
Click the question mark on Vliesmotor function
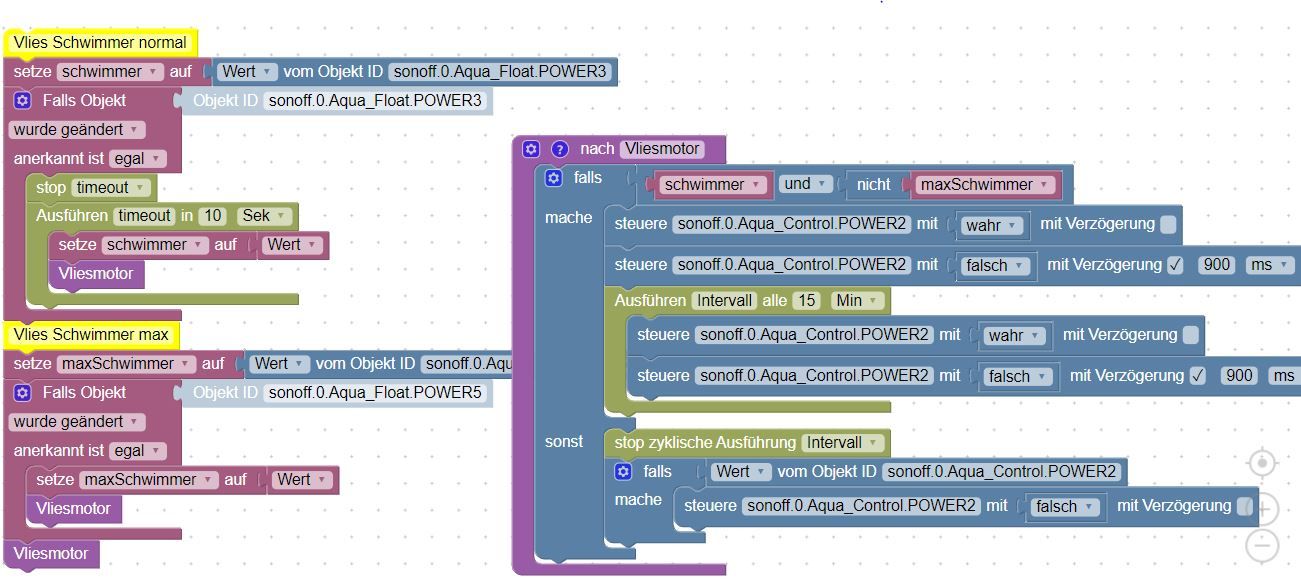[560, 149]
